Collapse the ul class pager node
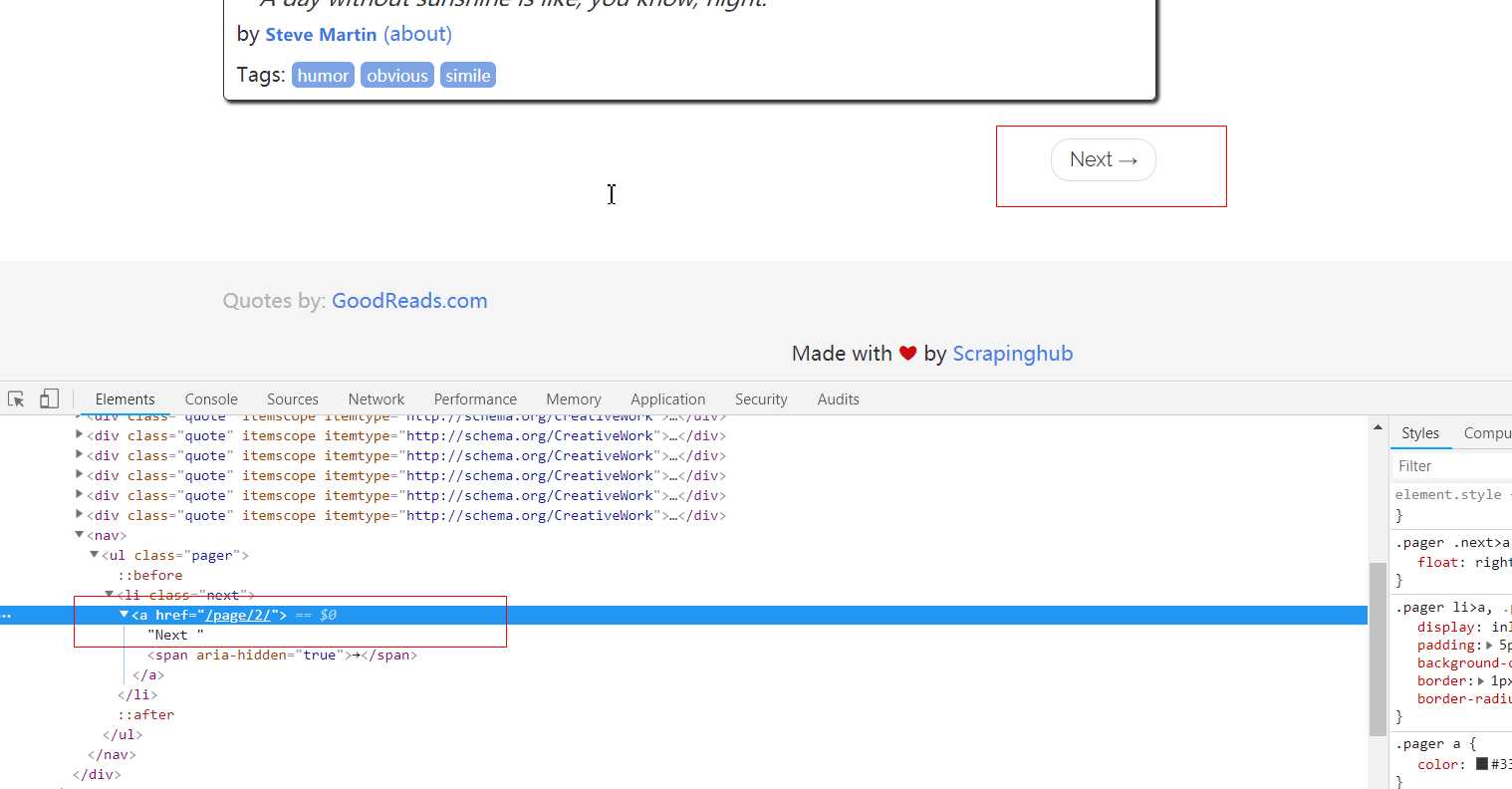The image size is (1512, 789). click(94, 555)
